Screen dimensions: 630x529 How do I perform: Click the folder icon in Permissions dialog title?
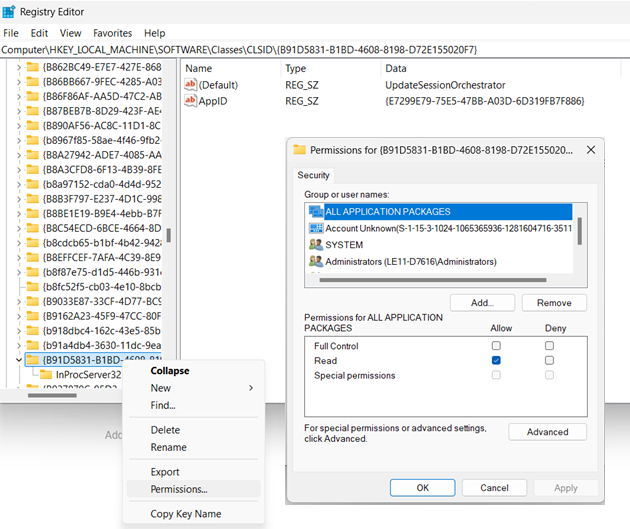point(299,150)
